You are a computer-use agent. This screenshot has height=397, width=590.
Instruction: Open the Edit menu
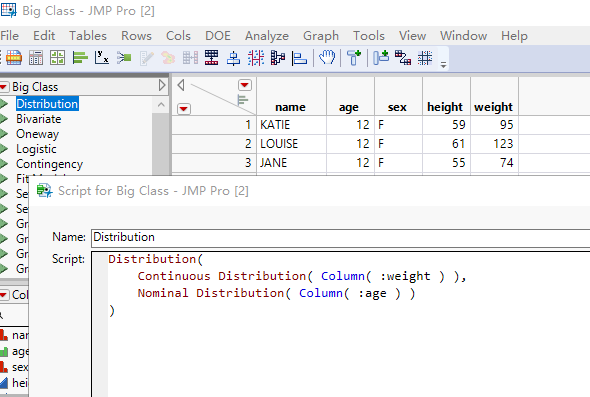pos(44,36)
